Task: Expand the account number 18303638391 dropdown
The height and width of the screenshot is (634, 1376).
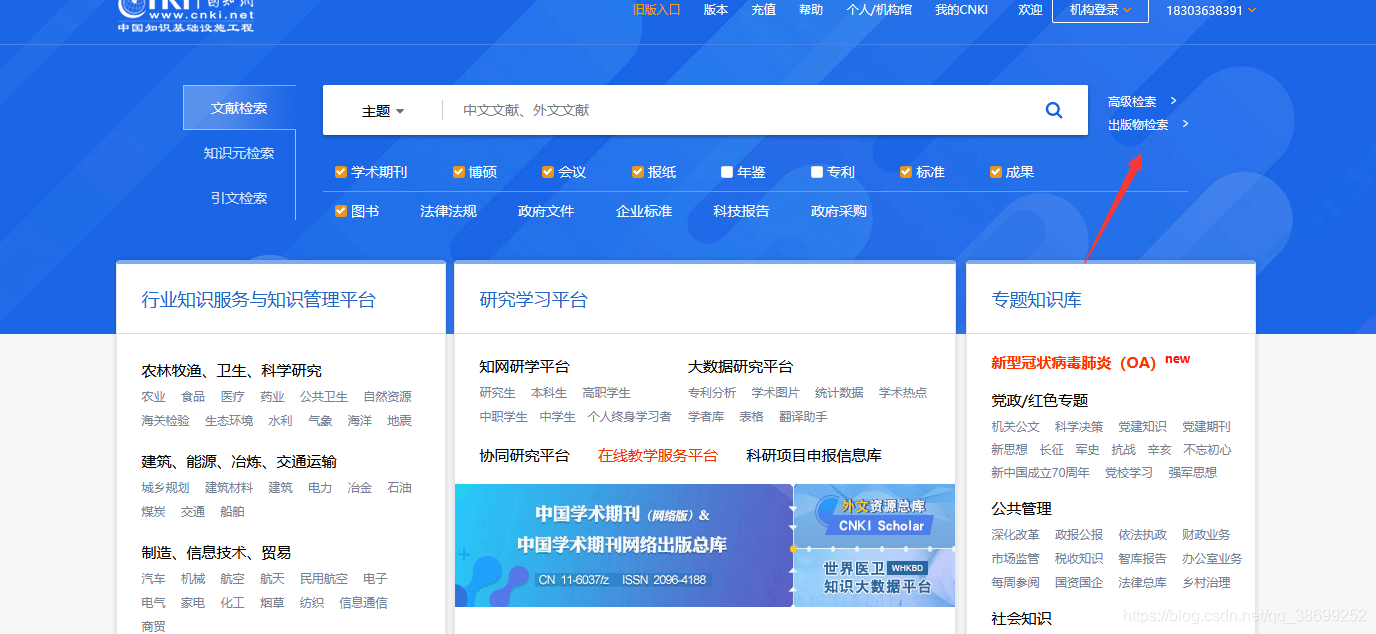Action: point(1211,10)
